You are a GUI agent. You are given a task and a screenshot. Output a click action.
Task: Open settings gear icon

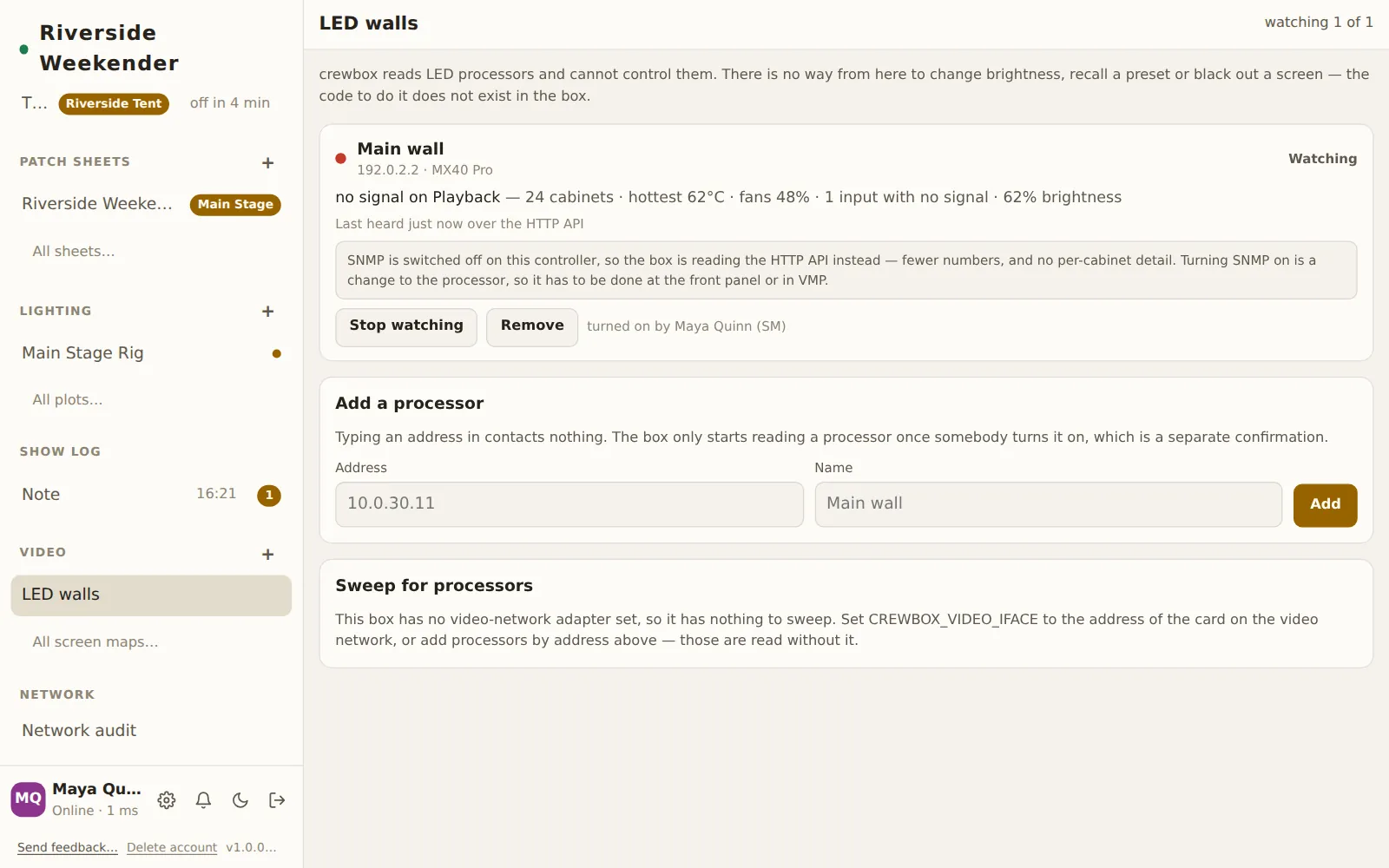tap(167, 800)
